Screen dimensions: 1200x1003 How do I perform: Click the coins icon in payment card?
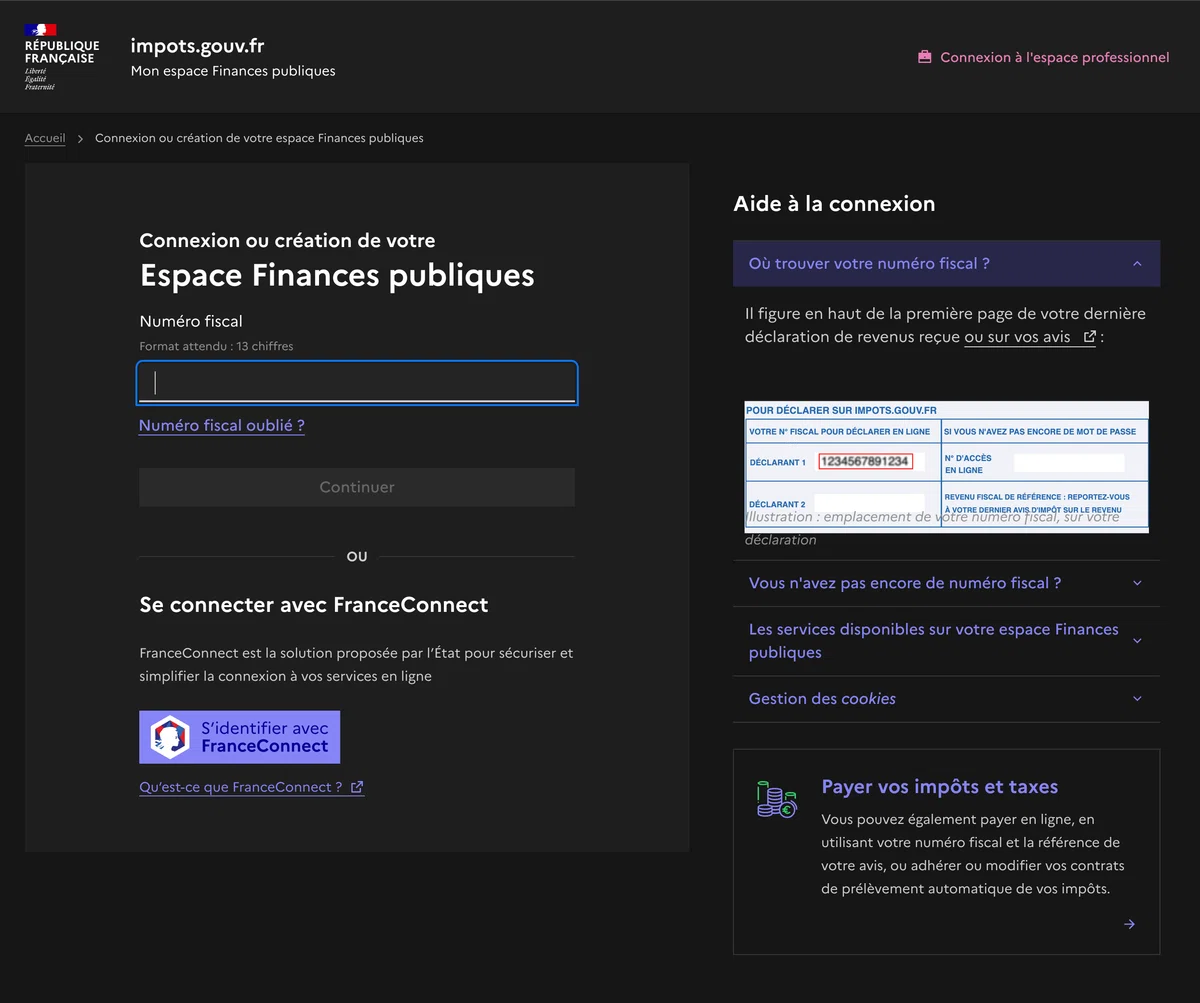point(776,799)
